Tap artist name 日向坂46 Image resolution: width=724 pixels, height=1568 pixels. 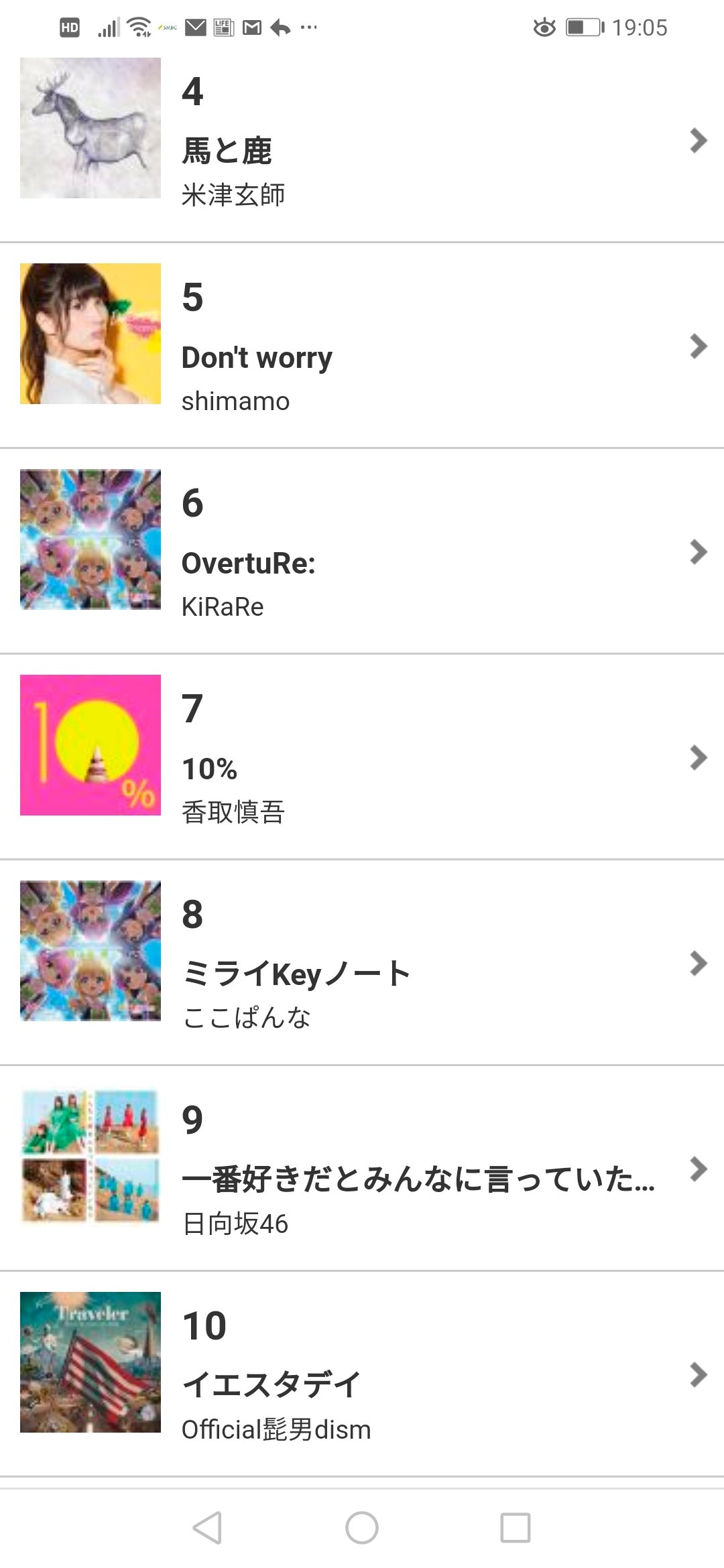[x=235, y=1224]
